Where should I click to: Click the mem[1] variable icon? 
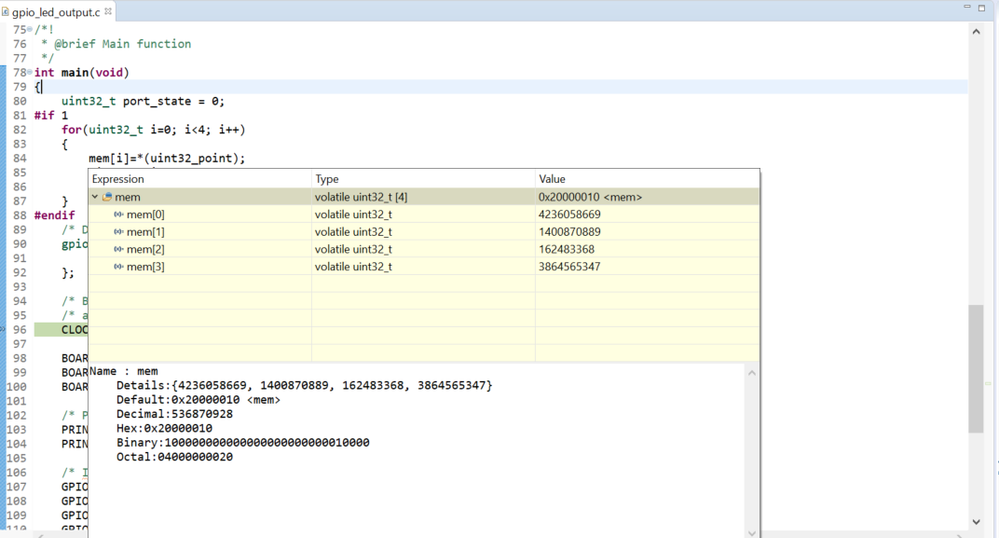118,232
